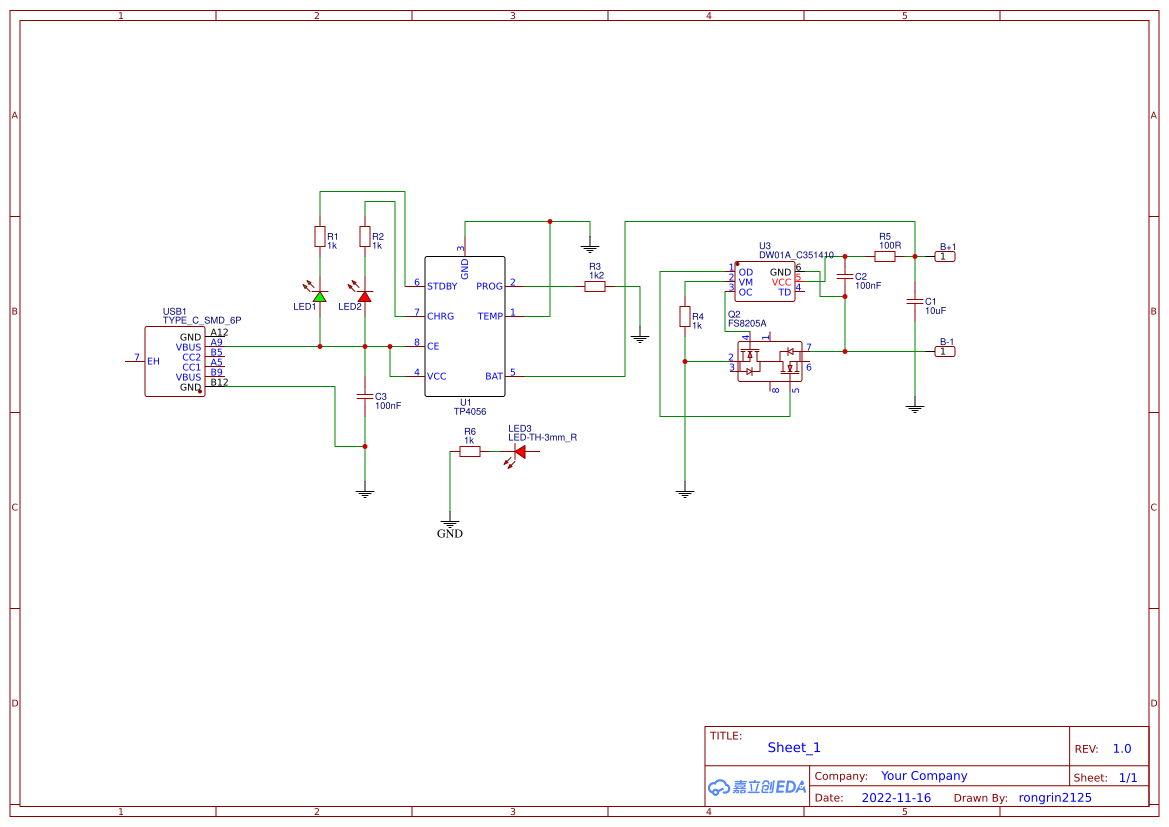1169x827 pixels.
Task: Click the DW01A protection IC U3
Action: (x=767, y=280)
